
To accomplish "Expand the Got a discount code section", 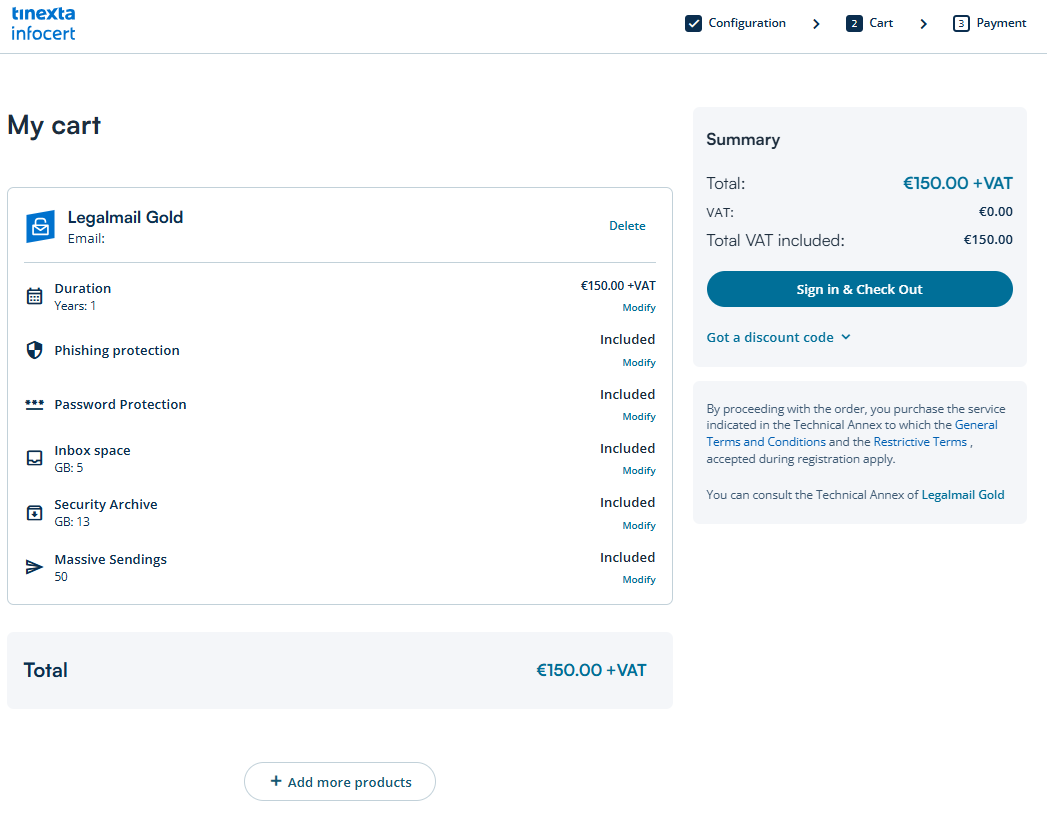I will tap(778, 337).
